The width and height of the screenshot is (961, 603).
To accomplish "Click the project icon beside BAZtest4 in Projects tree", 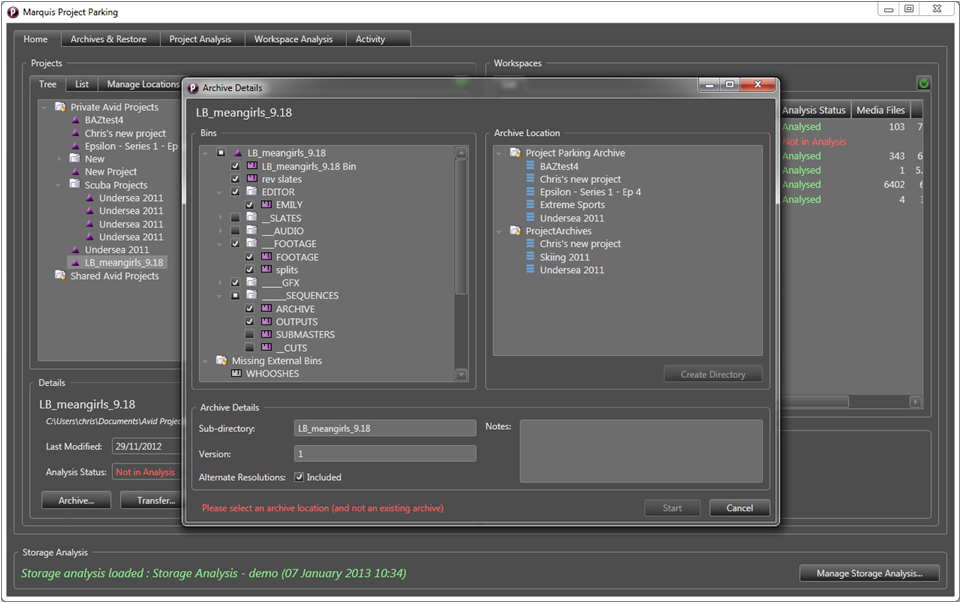I will pos(75,119).
